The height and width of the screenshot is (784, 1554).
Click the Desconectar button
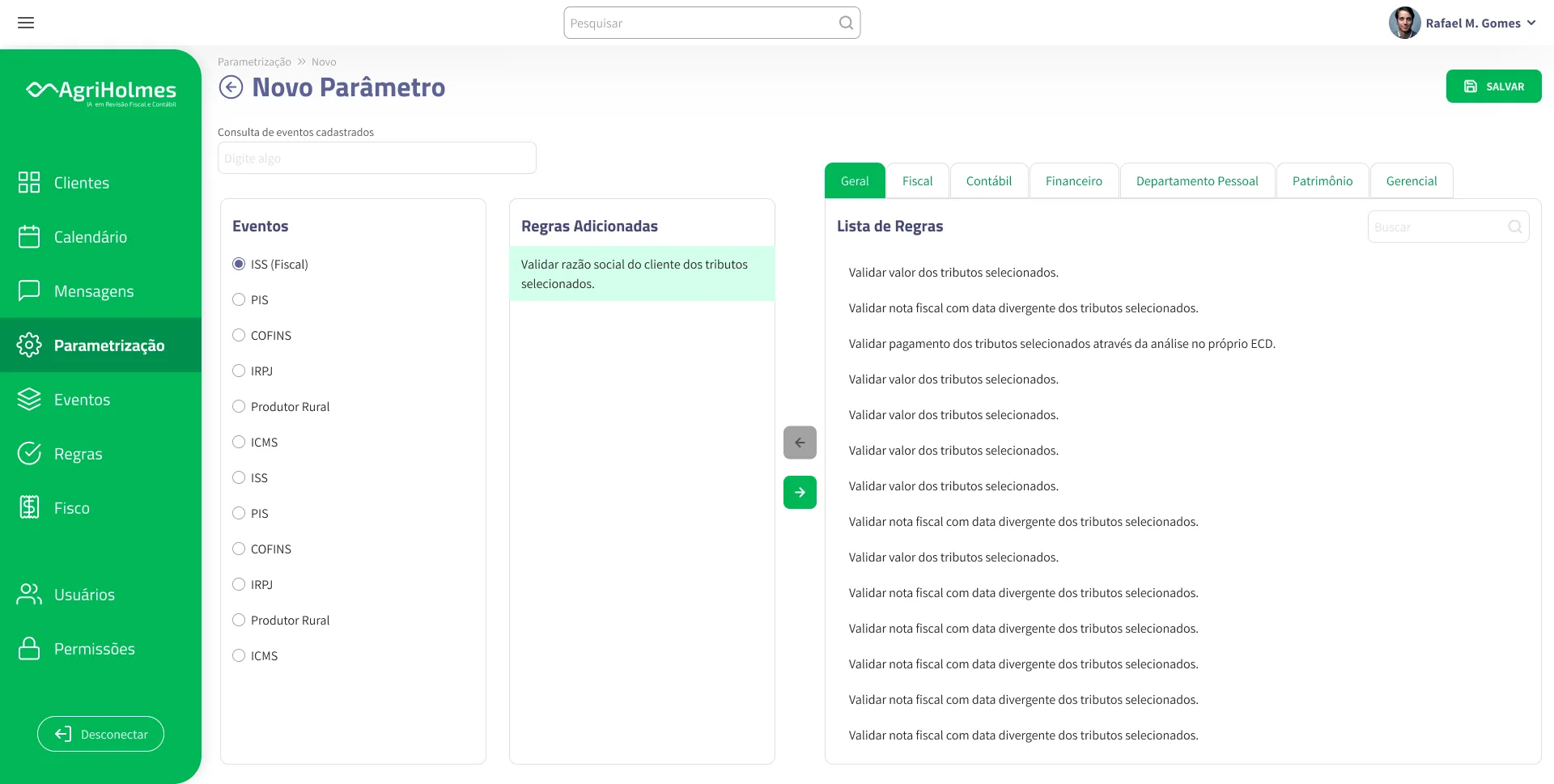point(100,734)
